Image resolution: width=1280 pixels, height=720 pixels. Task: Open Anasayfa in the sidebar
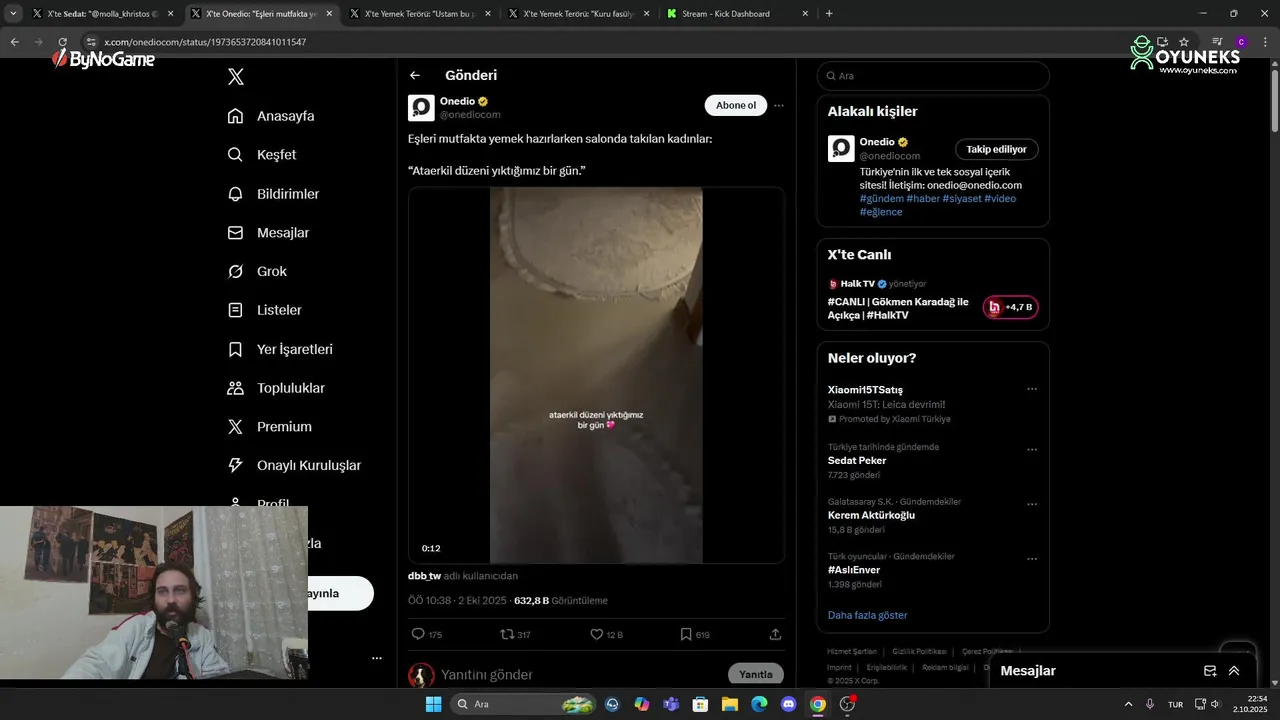(x=271, y=116)
